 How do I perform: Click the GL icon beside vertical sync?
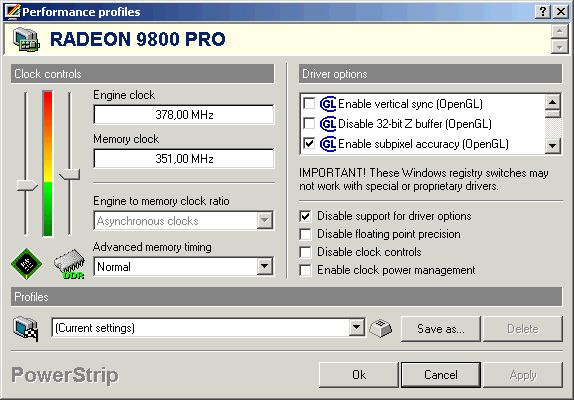tap(328, 104)
